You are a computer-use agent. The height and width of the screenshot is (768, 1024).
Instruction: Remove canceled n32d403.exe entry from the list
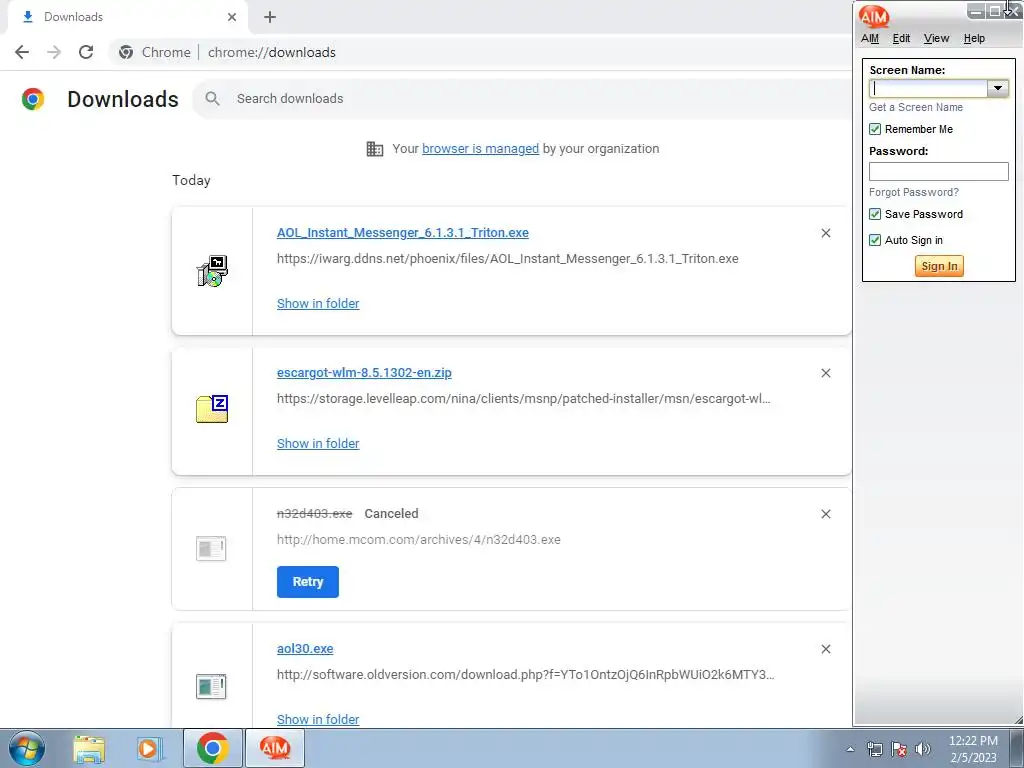[x=825, y=514]
